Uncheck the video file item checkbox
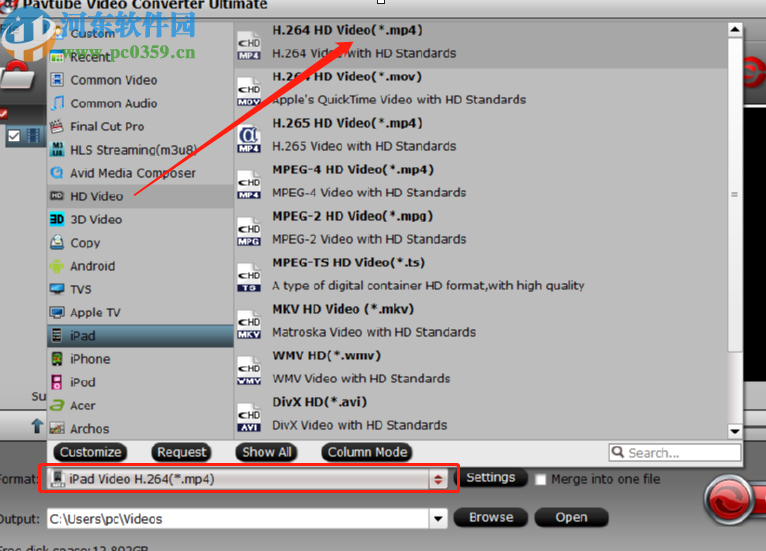This screenshot has width=766, height=551. (x=14, y=135)
